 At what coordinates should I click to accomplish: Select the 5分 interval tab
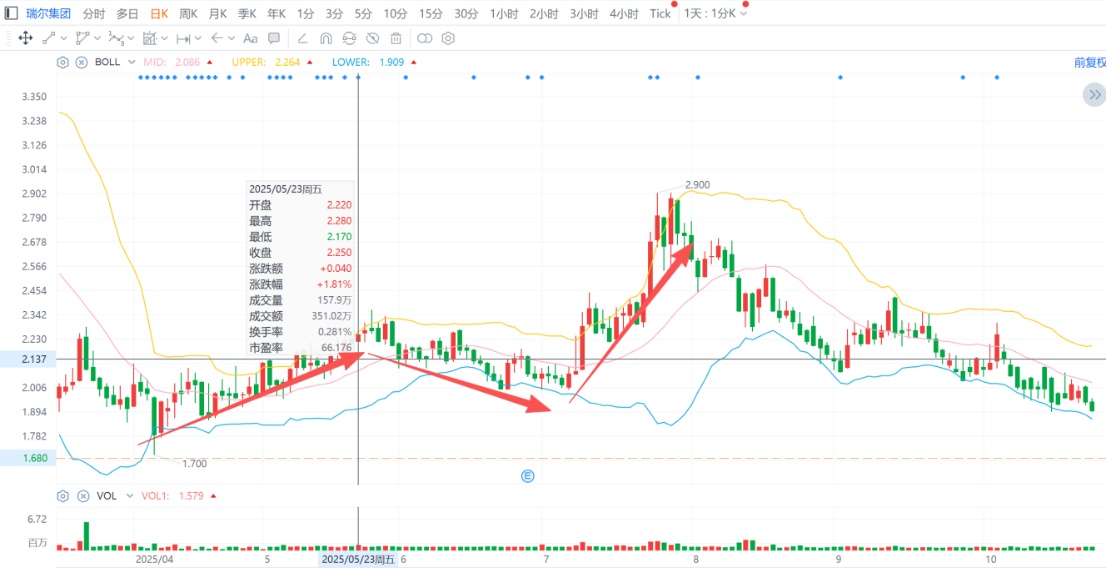363,13
